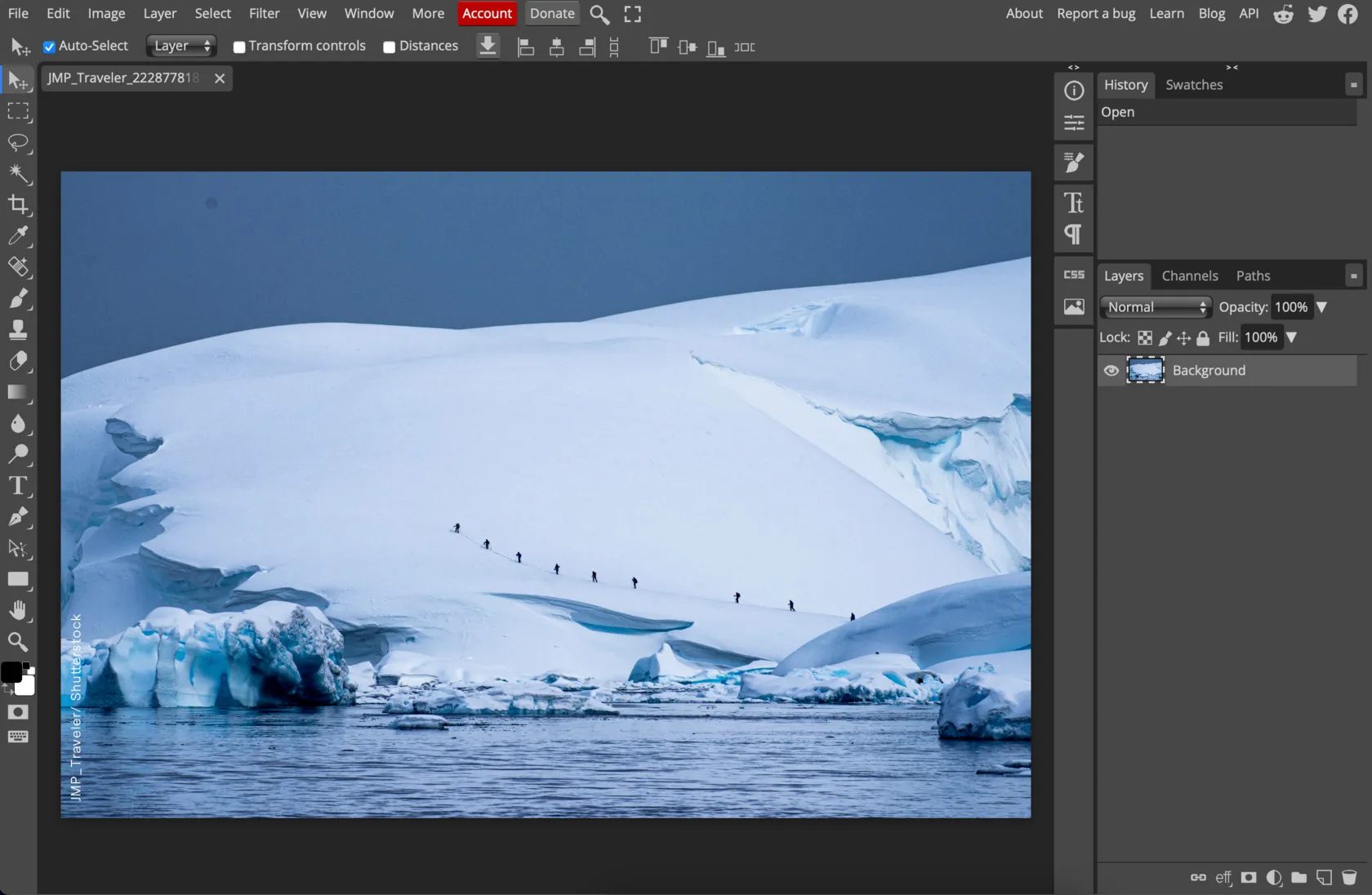This screenshot has width=1372, height=895.
Task: Activate the Type tool in toolbar
Action: 18,486
